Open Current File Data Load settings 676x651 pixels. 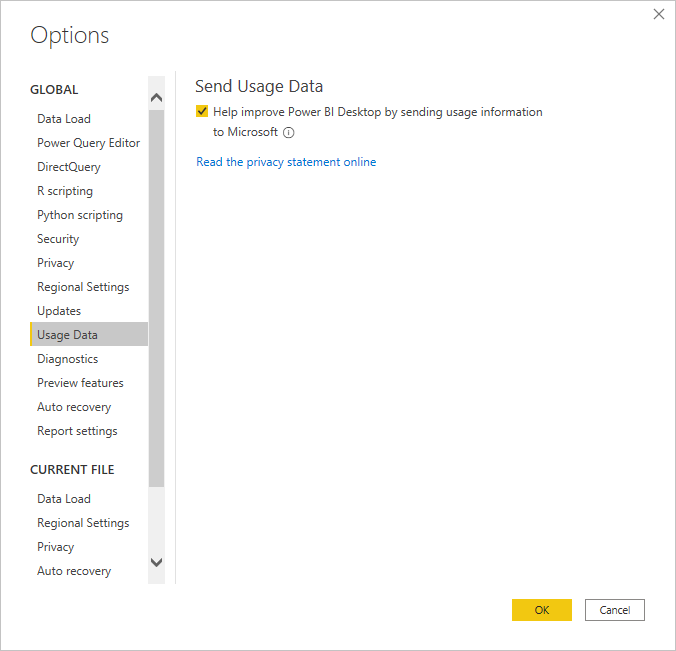(64, 499)
